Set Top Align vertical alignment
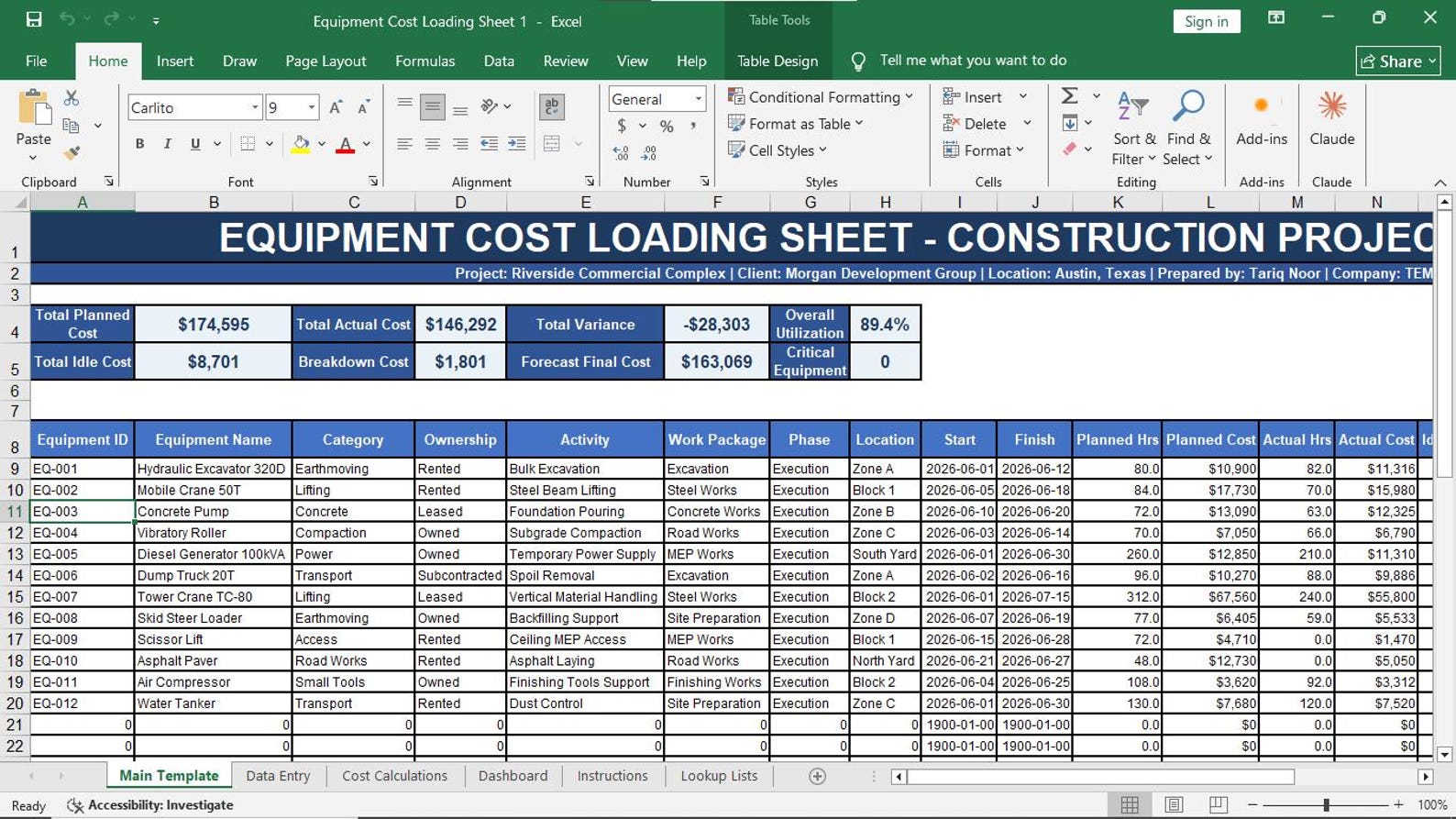The height and width of the screenshot is (819, 1456). click(x=404, y=106)
